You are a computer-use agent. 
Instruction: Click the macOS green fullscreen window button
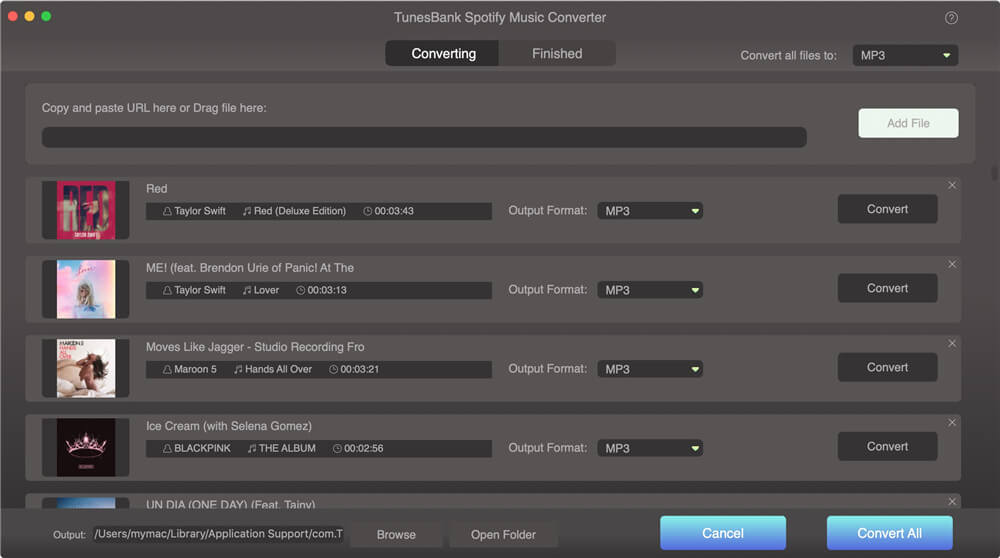pos(46,17)
